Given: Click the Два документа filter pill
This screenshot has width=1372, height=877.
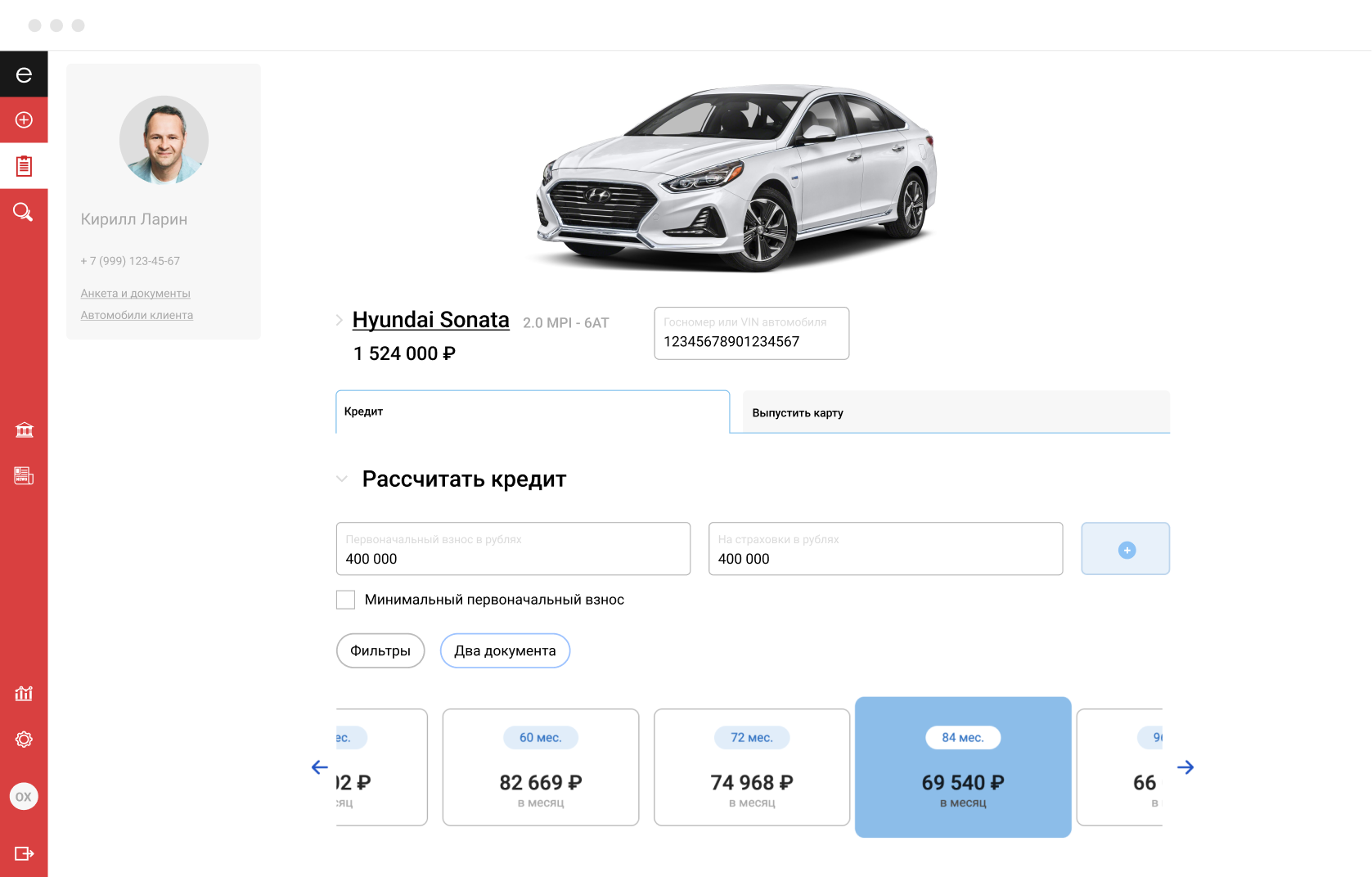Looking at the screenshot, I should [505, 651].
